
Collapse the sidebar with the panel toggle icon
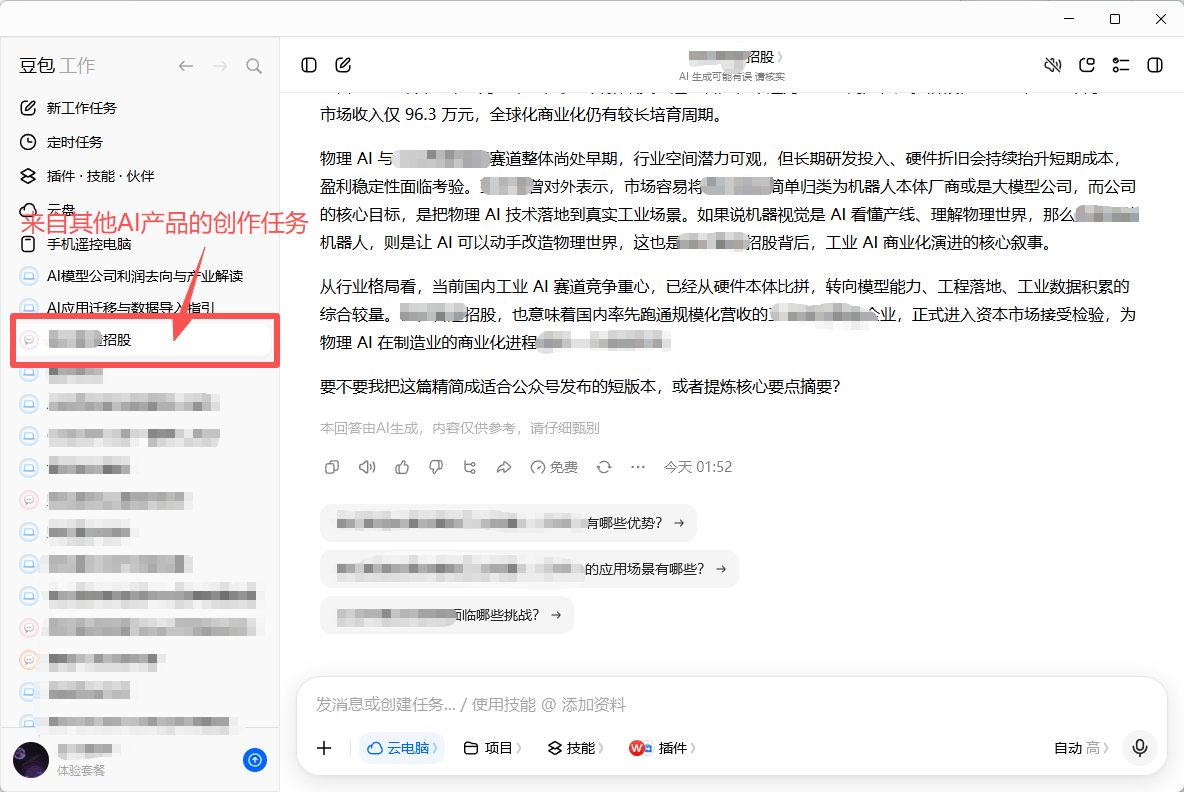[x=309, y=65]
